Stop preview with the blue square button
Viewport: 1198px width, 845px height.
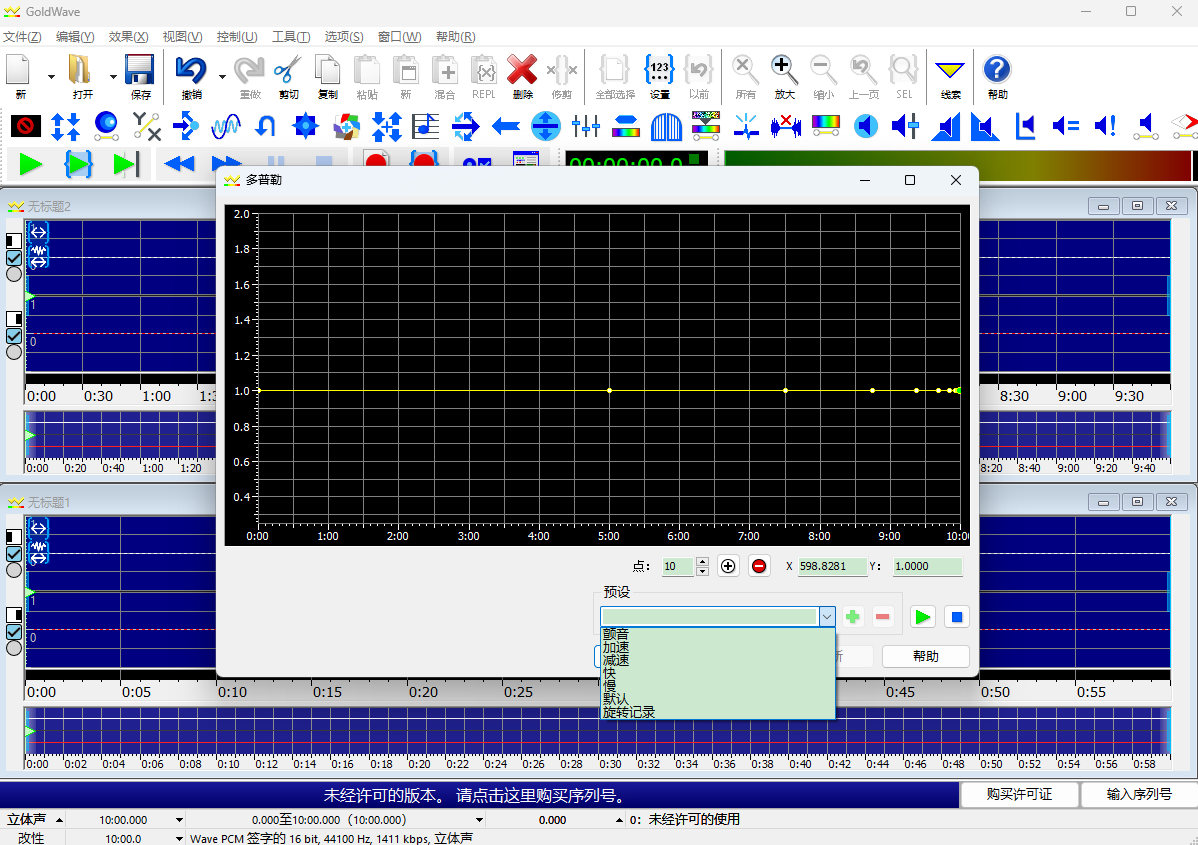click(957, 617)
